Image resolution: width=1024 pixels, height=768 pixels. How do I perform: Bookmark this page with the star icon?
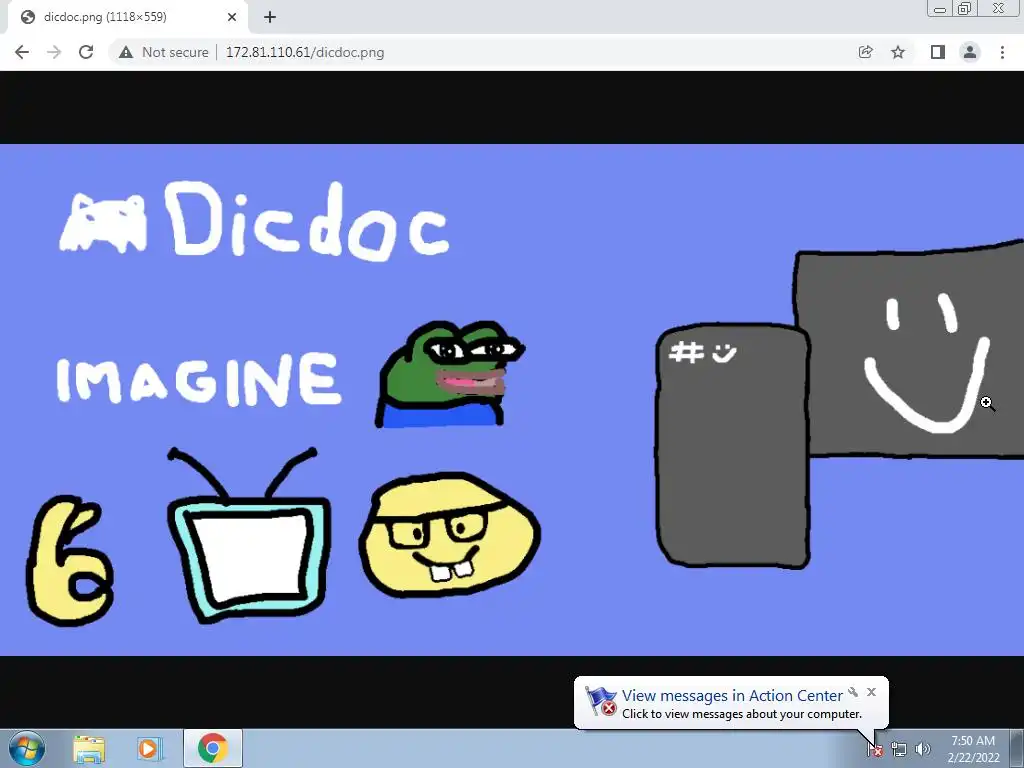point(898,52)
